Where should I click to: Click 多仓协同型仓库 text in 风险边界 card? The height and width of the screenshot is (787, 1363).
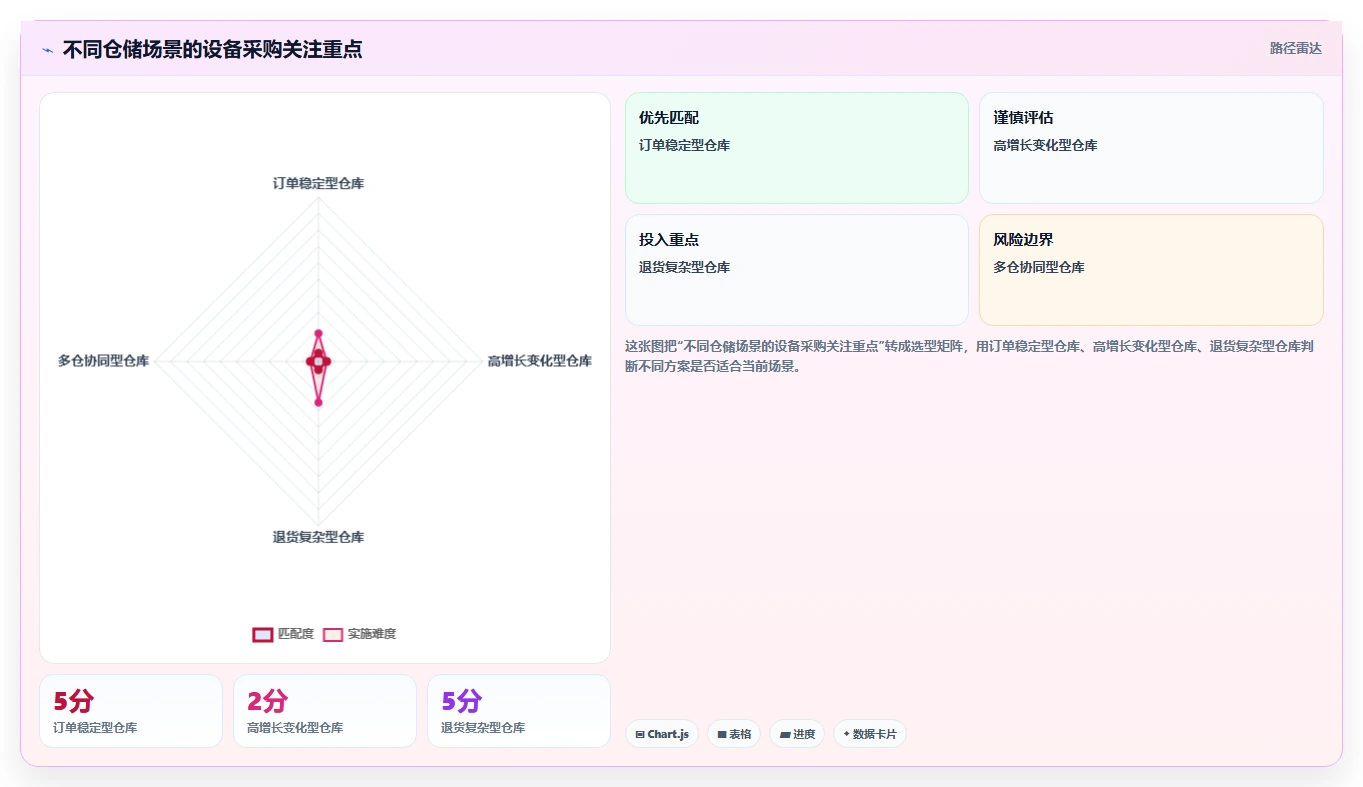1039,268
